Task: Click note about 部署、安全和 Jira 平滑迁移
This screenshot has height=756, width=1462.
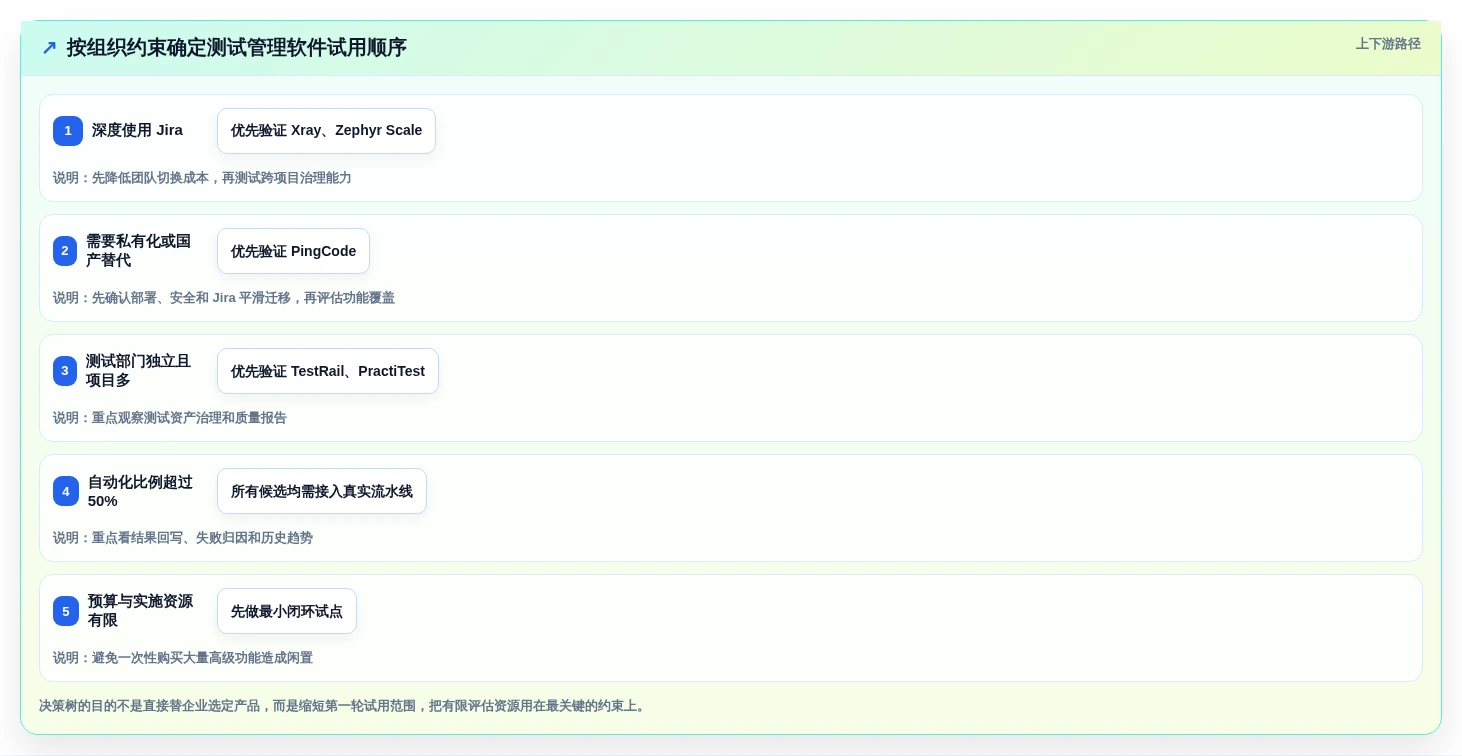Action: [x=224, y=298]
